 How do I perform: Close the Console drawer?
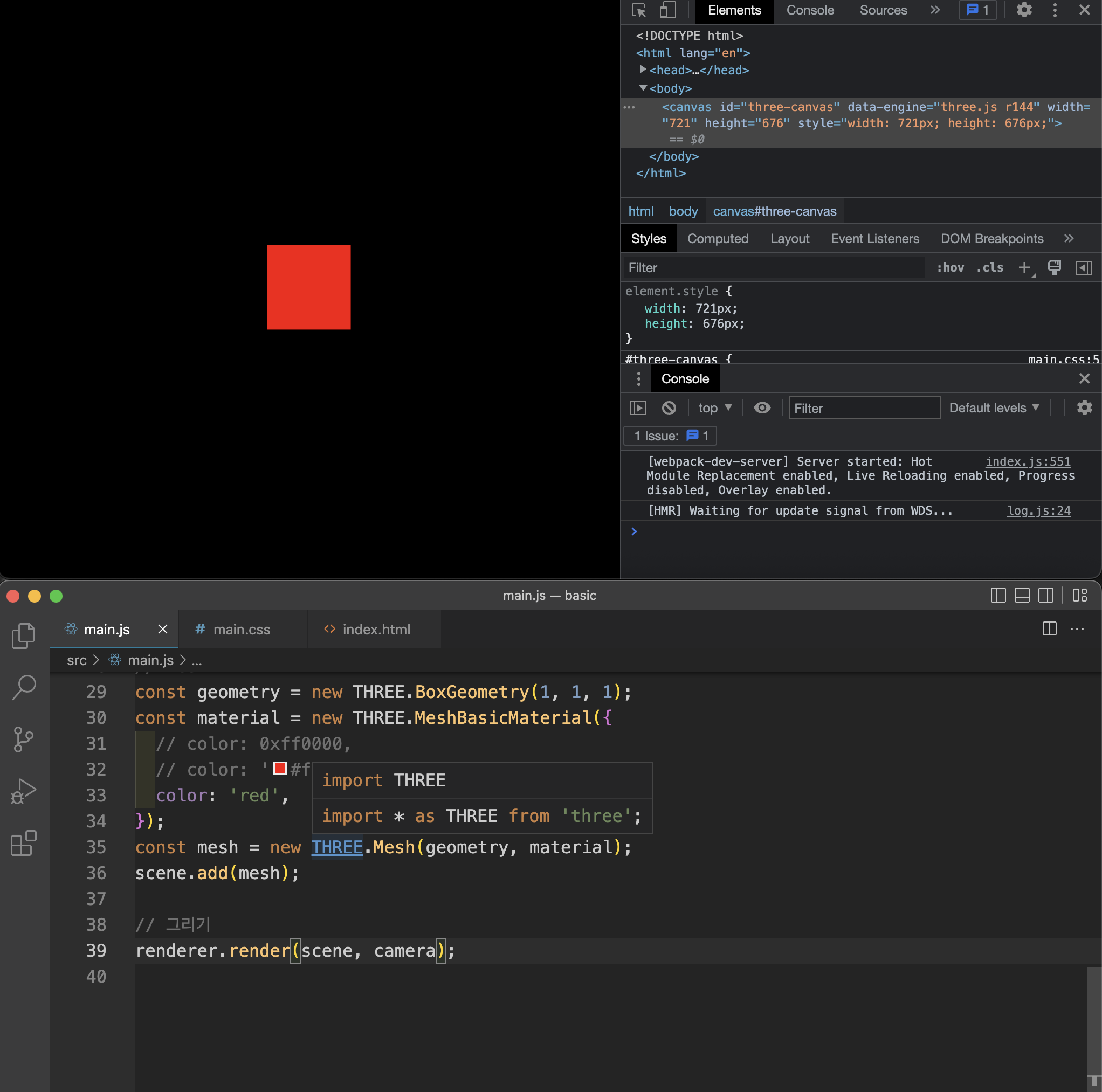(x=1084, y=378)
